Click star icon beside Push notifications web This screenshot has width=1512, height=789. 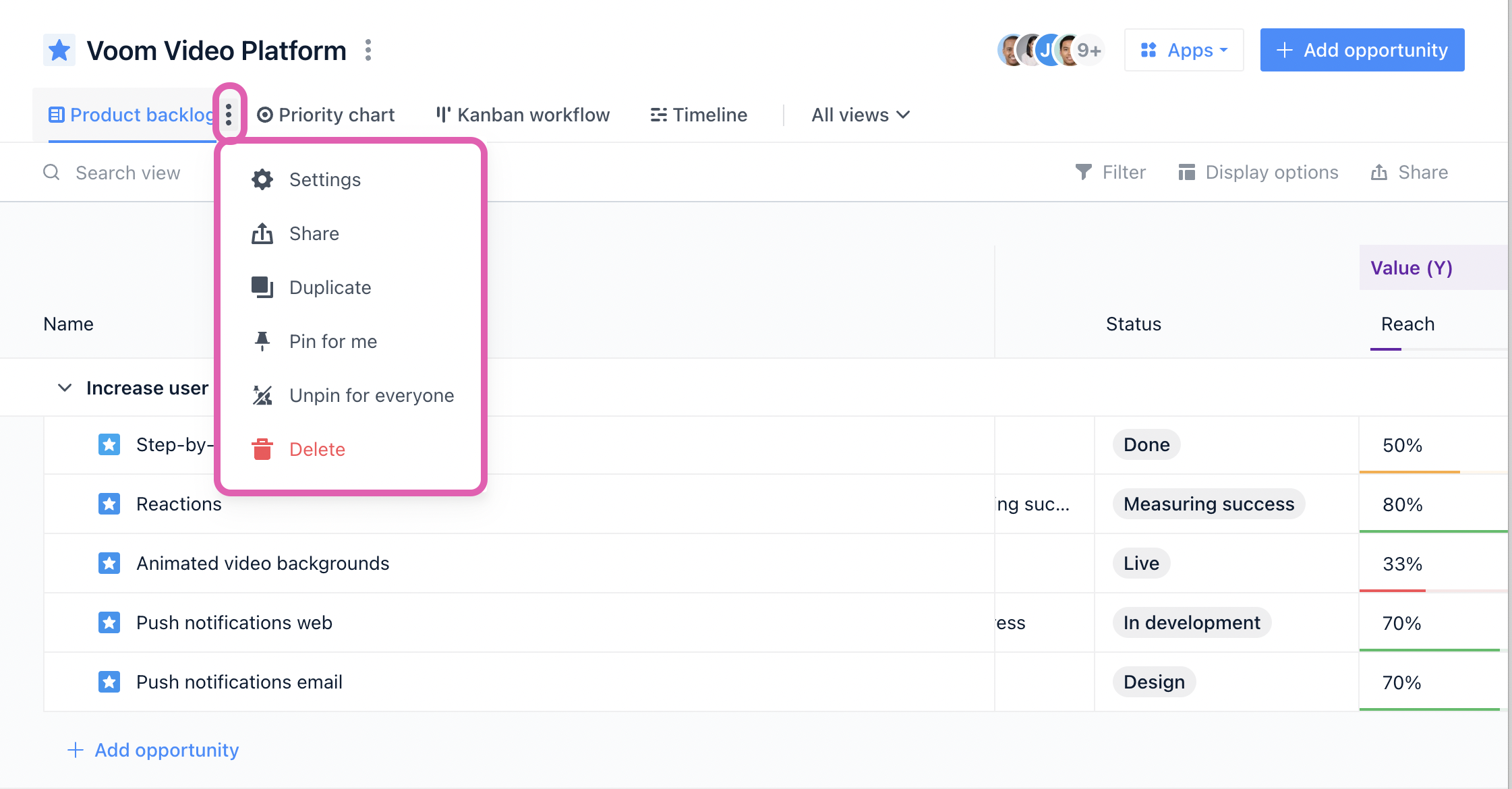coord(109,622)
